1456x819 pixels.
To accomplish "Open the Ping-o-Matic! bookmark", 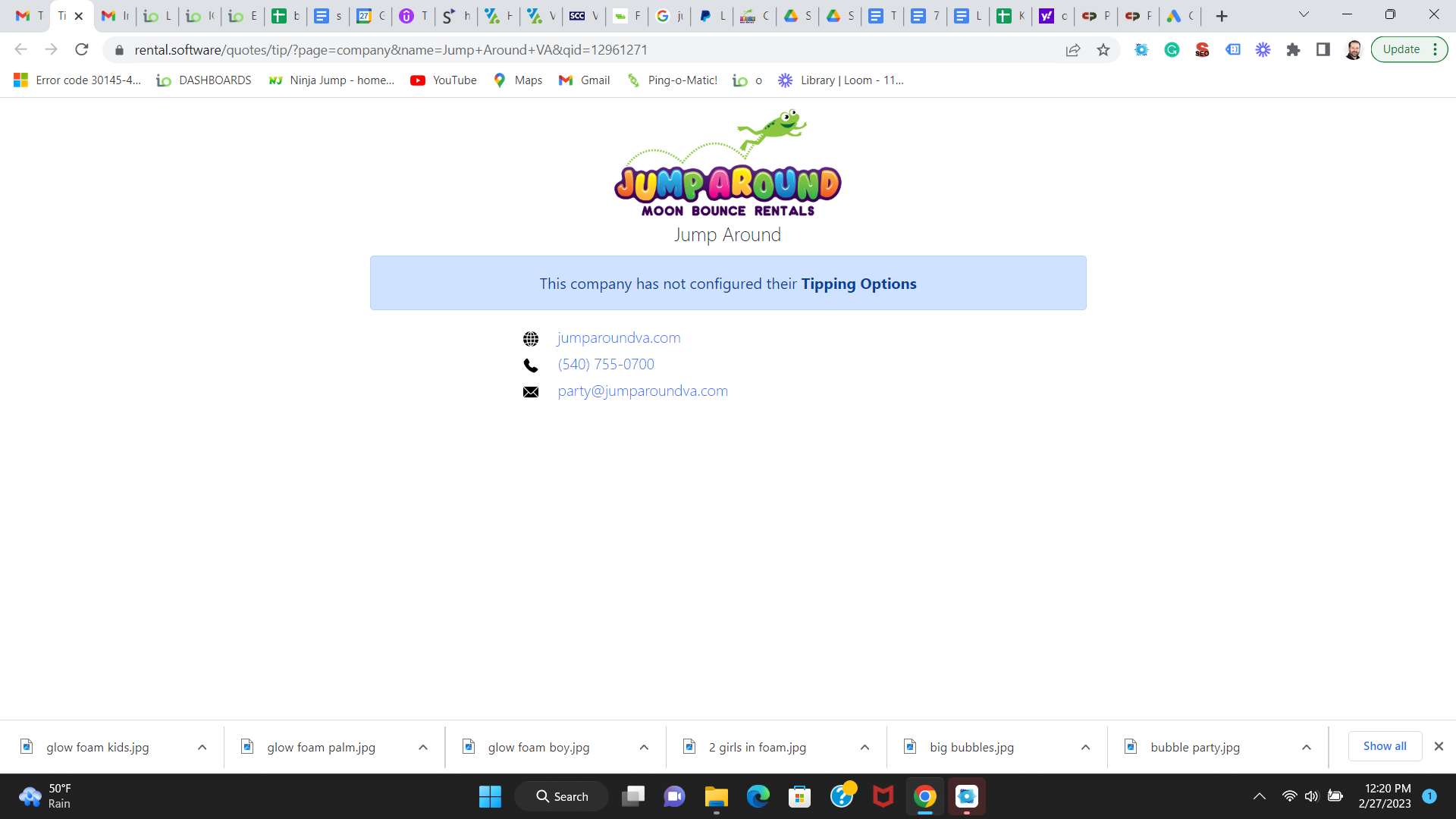I will coord(672,80).
